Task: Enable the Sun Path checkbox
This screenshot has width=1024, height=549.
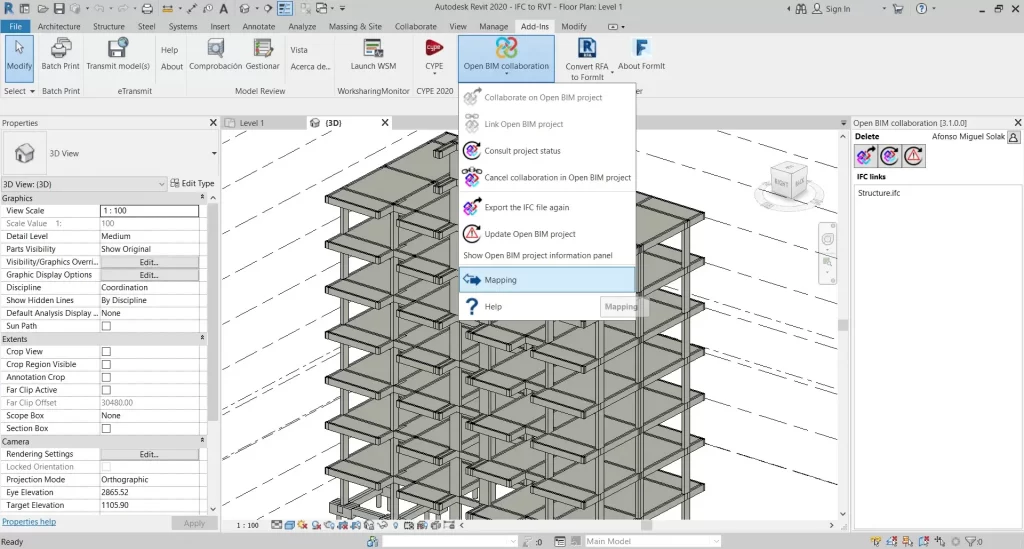Action: (x=106, y=326)
